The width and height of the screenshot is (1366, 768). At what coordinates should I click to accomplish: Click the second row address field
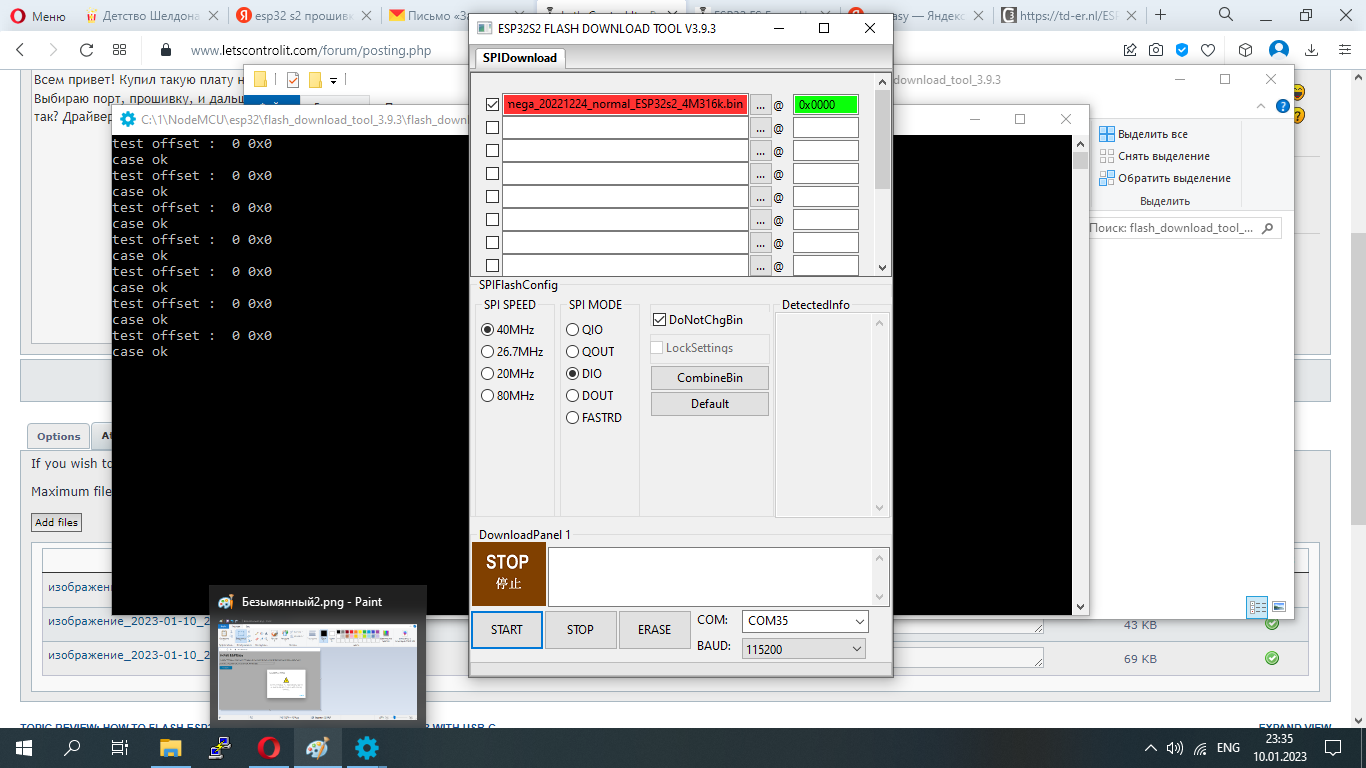826,127
